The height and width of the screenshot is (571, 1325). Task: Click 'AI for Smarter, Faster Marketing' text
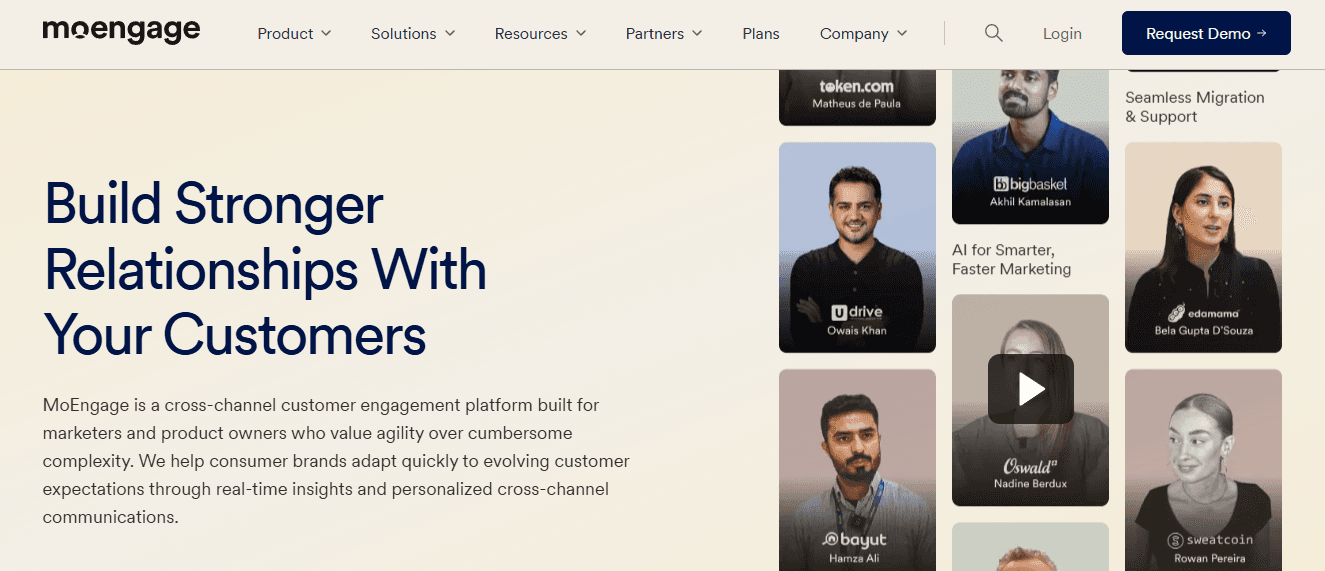[x=1011, y=259]
